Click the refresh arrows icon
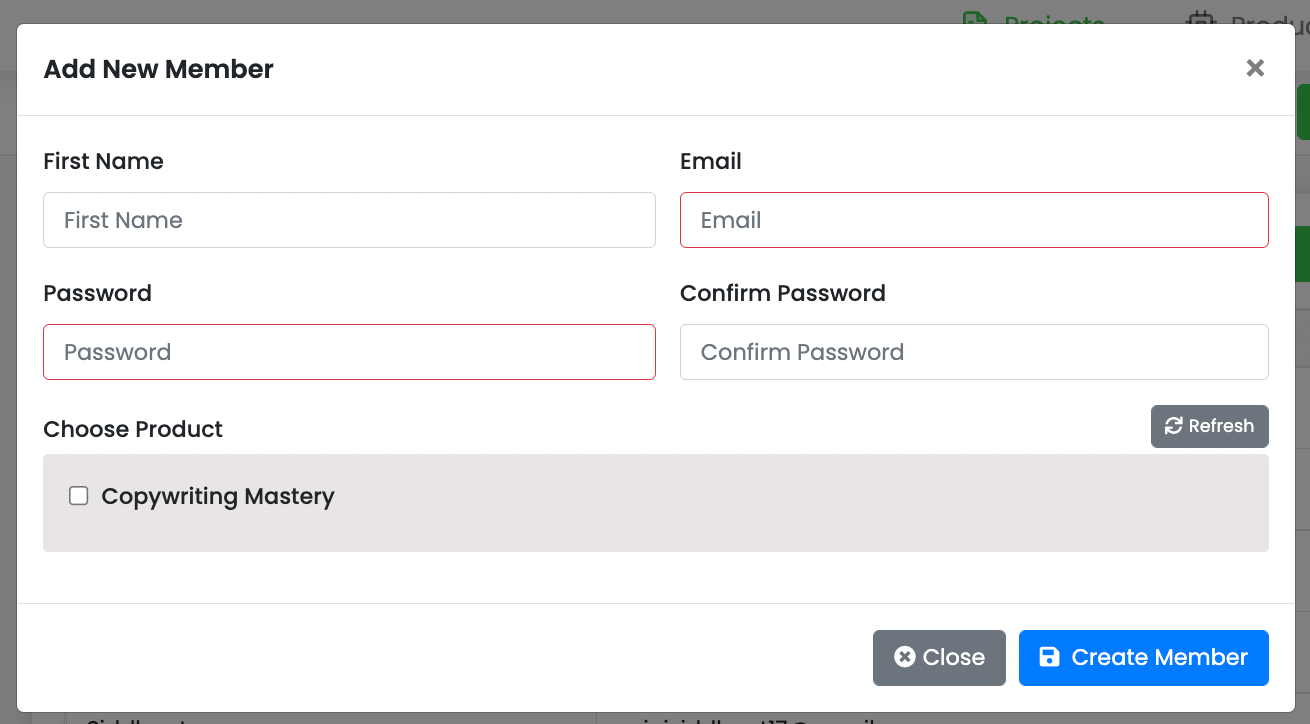This screenshot has width=1310, height=724. (x=1174, y=426)
